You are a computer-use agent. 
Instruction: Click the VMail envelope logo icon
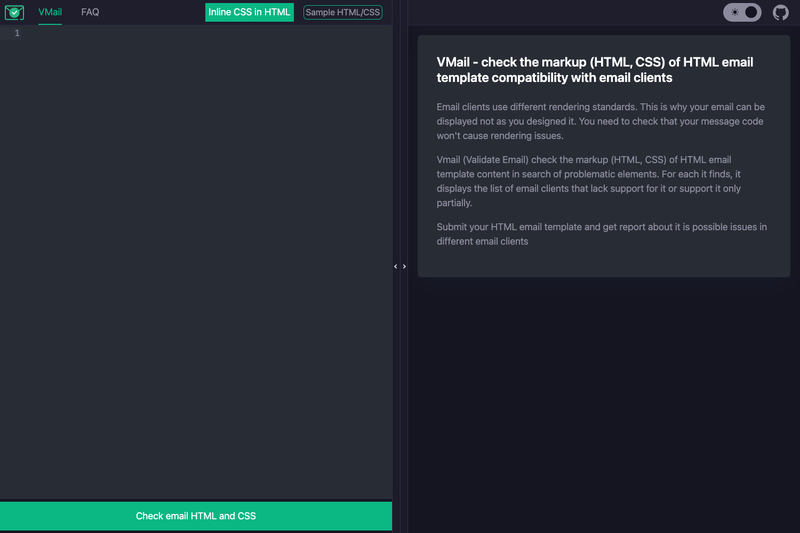(x=14, y=12)
